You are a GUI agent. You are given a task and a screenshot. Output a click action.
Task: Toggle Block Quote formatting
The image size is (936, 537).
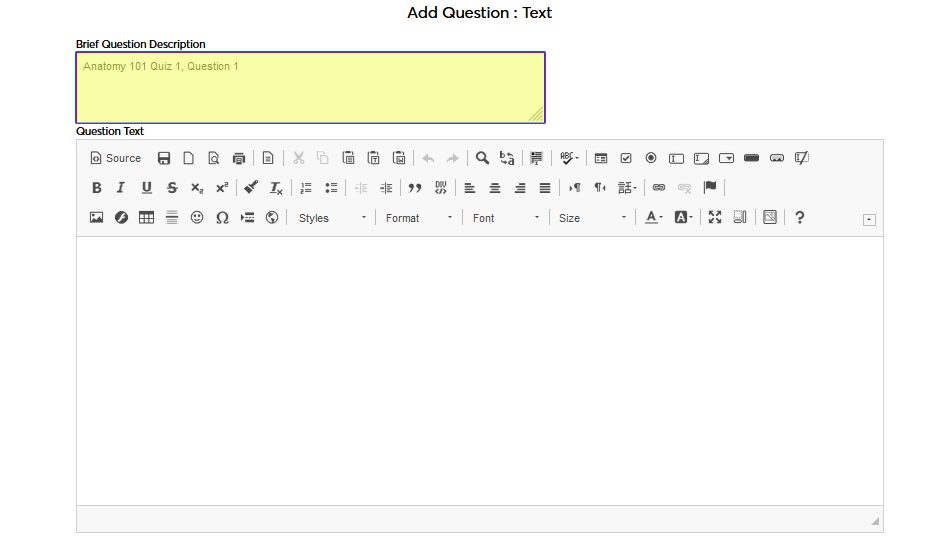coord(415,188)
